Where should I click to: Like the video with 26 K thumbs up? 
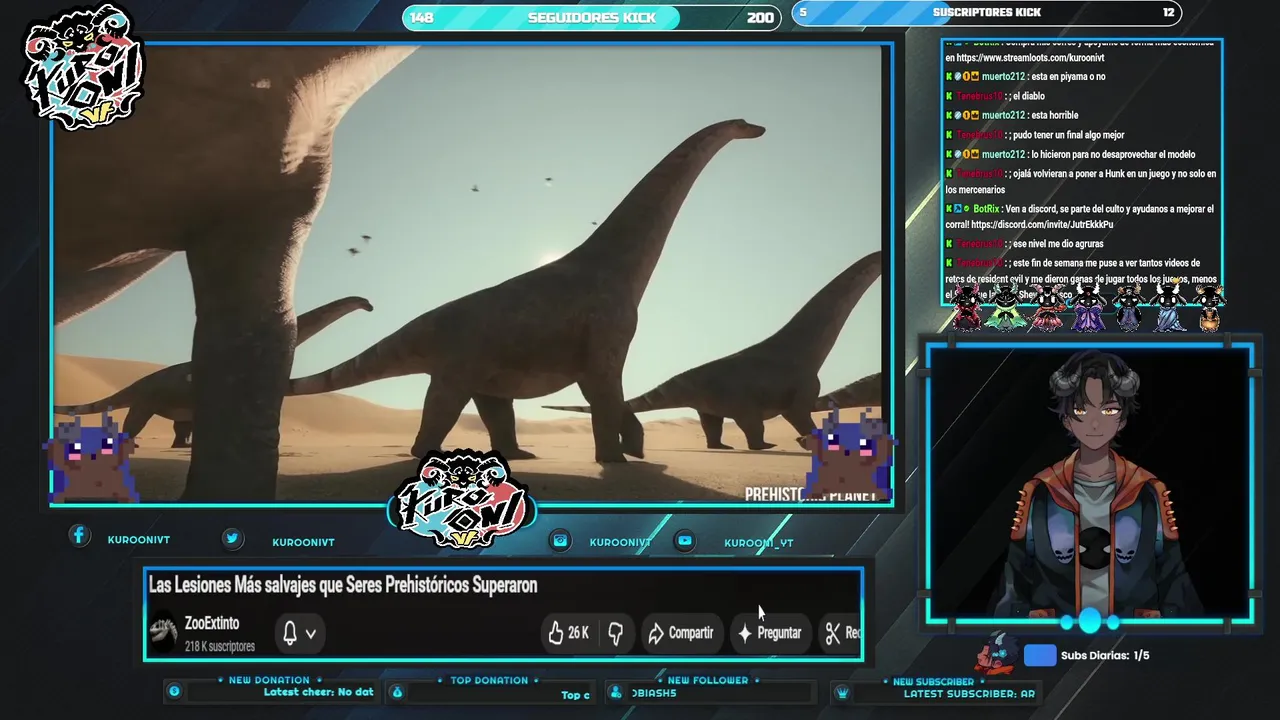568,633
